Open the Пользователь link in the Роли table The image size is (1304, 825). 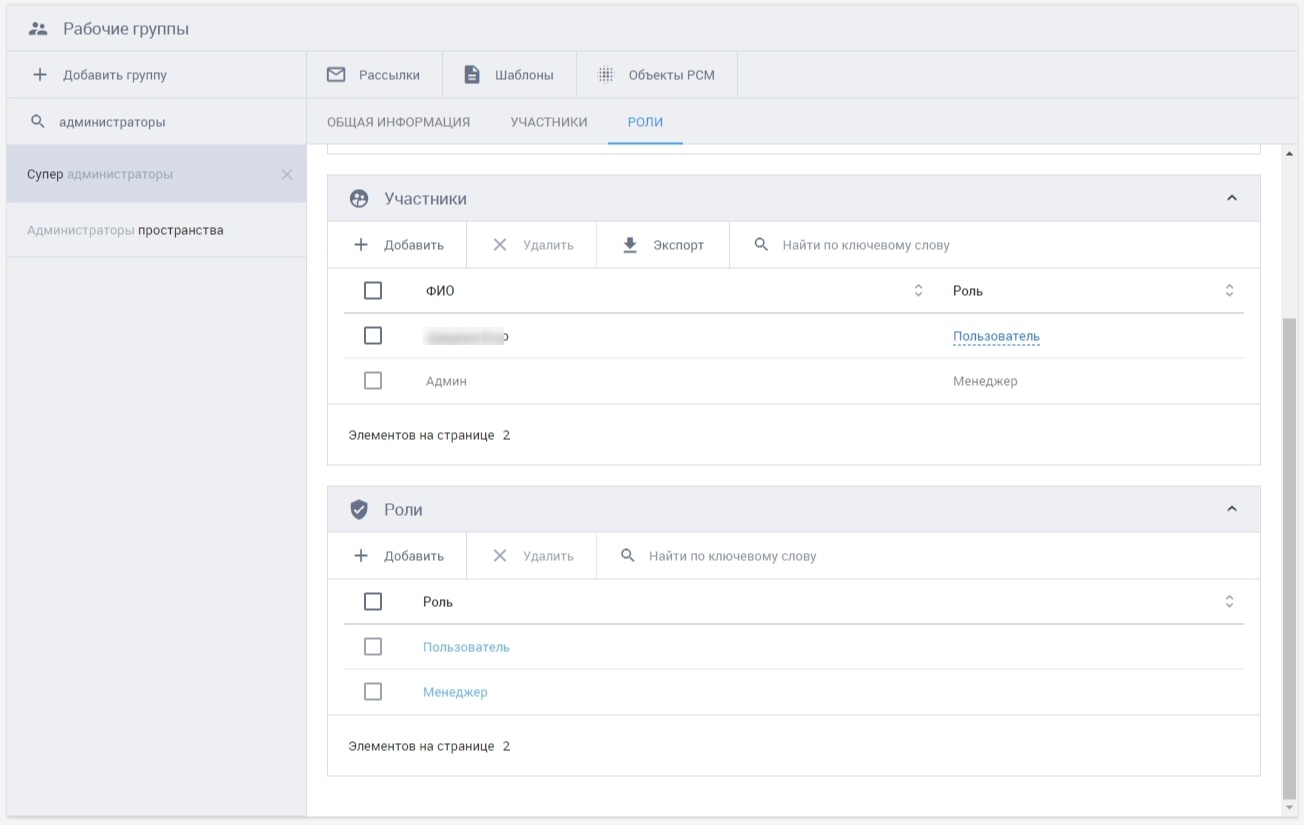(x=466, y=647)
